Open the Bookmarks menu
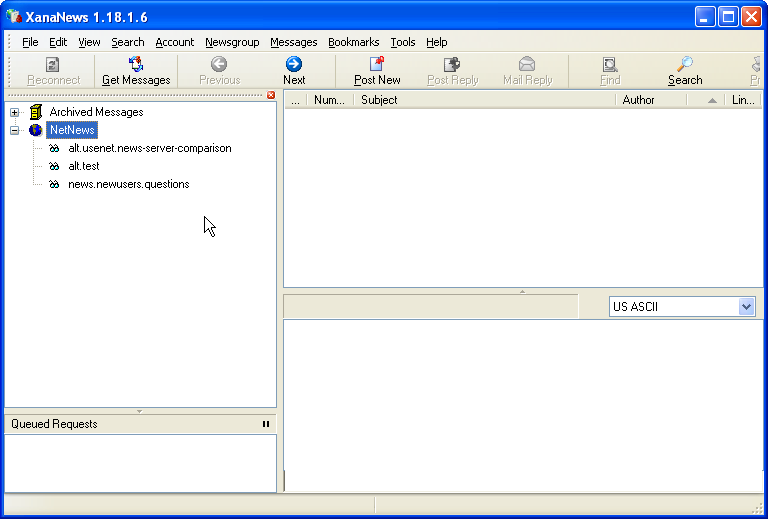 353,42
